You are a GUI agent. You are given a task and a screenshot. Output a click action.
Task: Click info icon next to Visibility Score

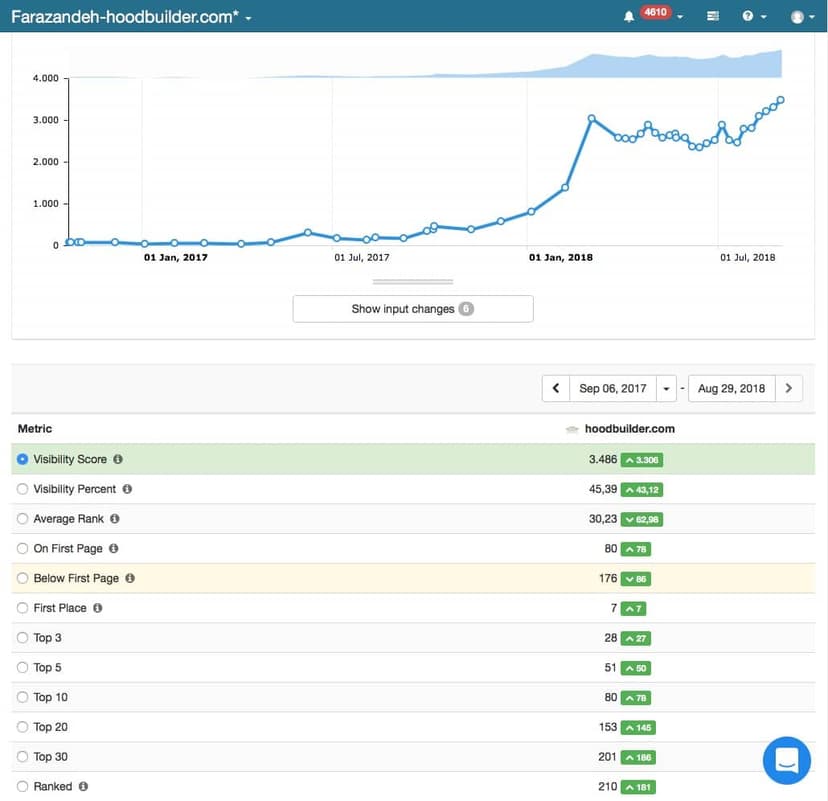pos(118,460)
